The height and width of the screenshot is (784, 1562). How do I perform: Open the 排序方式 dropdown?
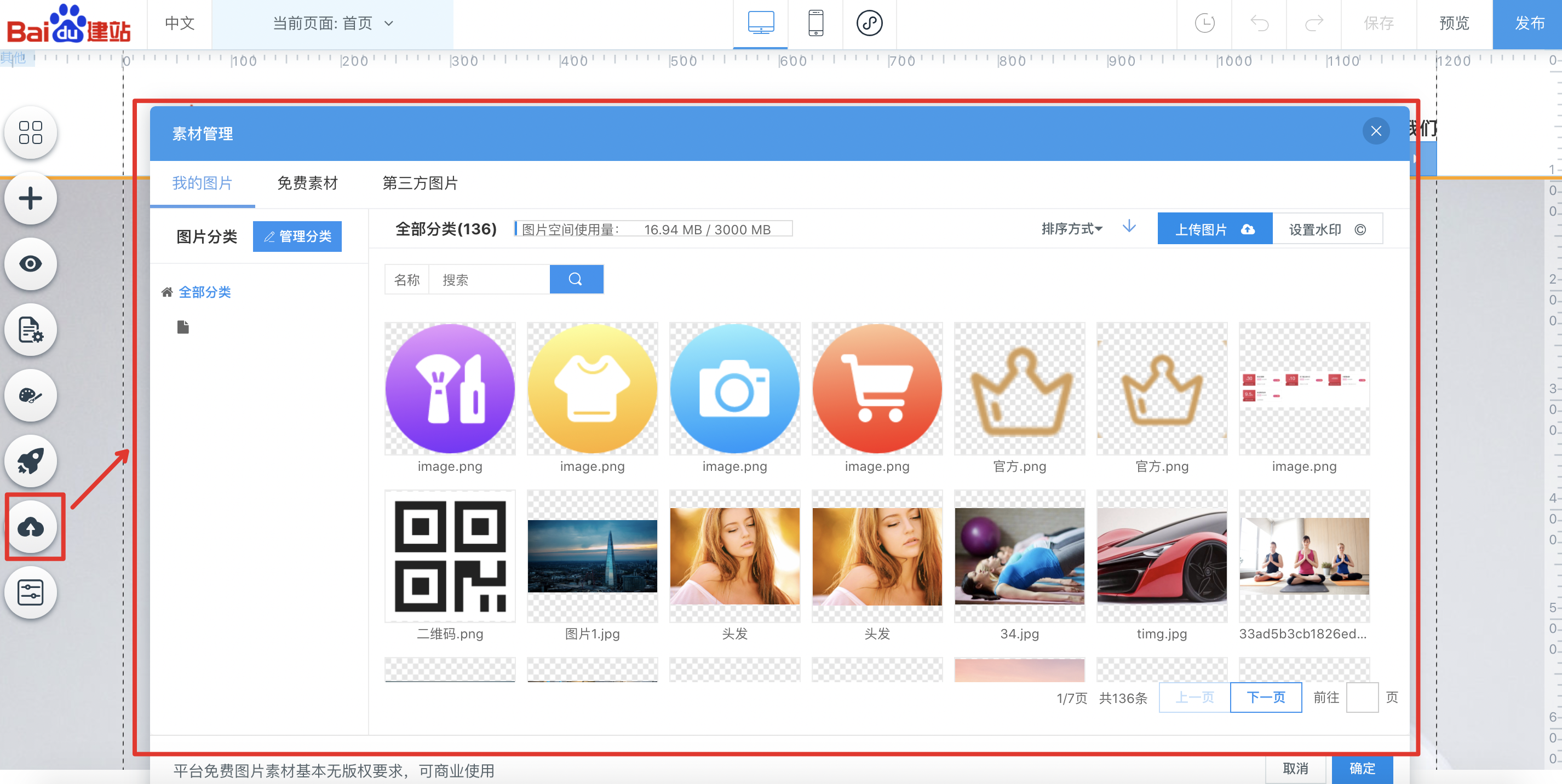click(1071, 229)
